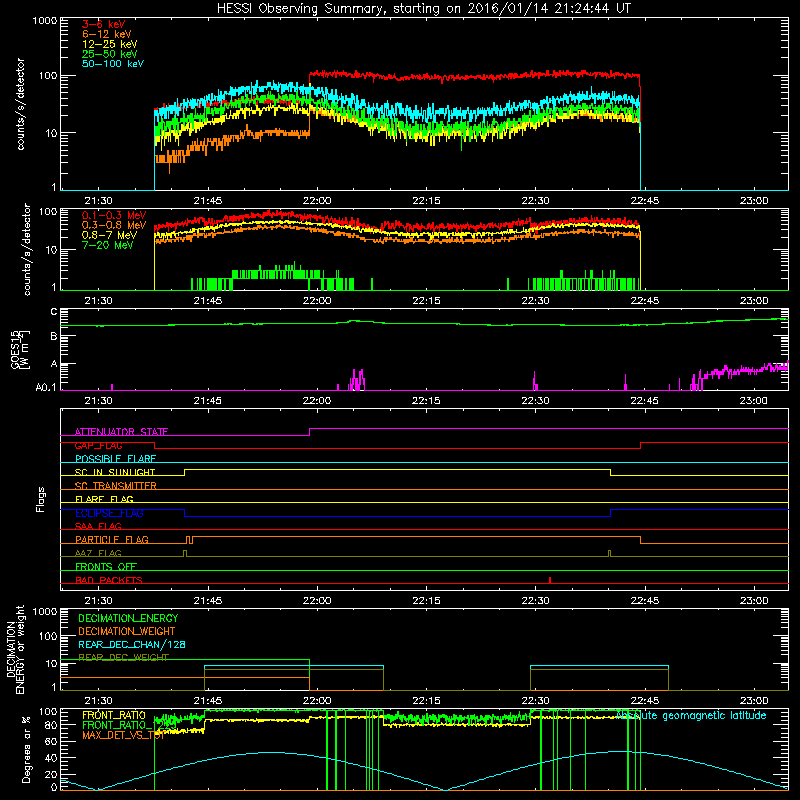Image resolution: width=800 pixels, height=800 pixels.
Task: Click the GAP_FLAG label
Action: tap(98, 445)
